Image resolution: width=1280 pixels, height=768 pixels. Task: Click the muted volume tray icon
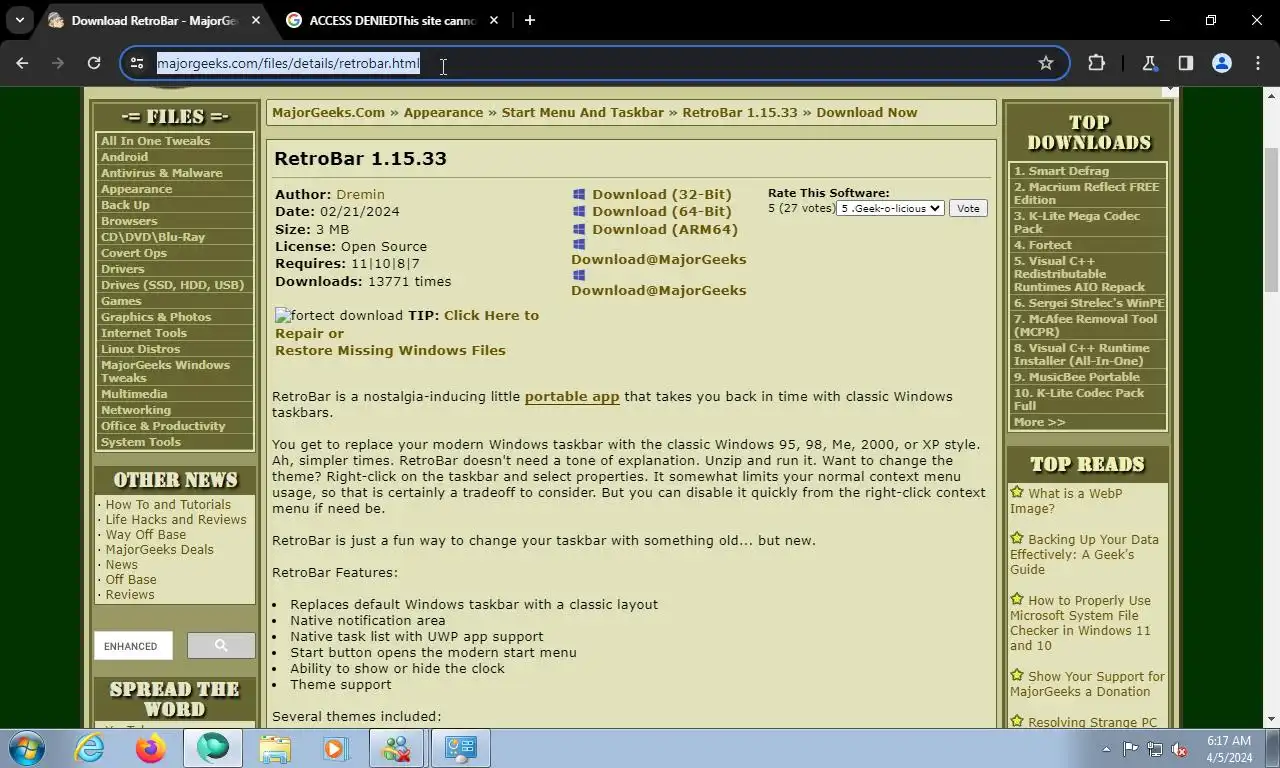pos(1179,749)
